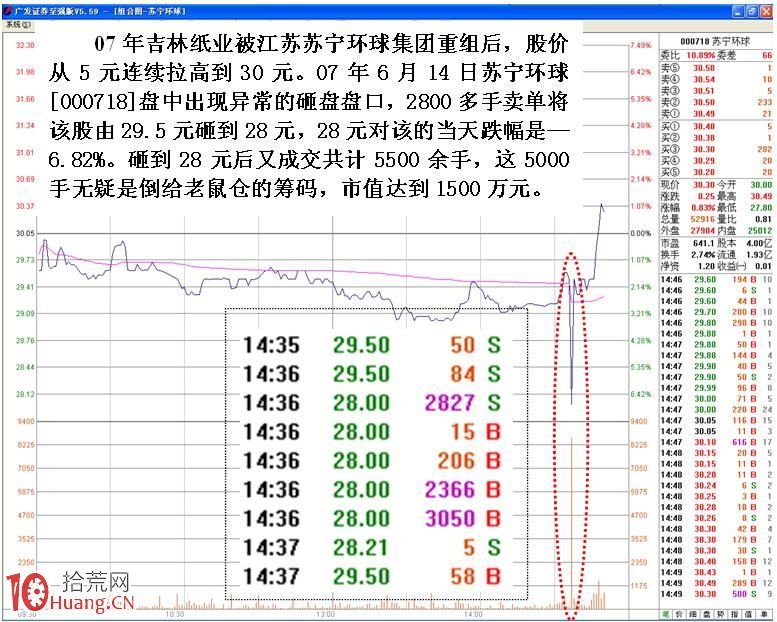777x622 pixels.
Task: Click the 广发证券 app icon in title bar
Action: click(7, 11)
